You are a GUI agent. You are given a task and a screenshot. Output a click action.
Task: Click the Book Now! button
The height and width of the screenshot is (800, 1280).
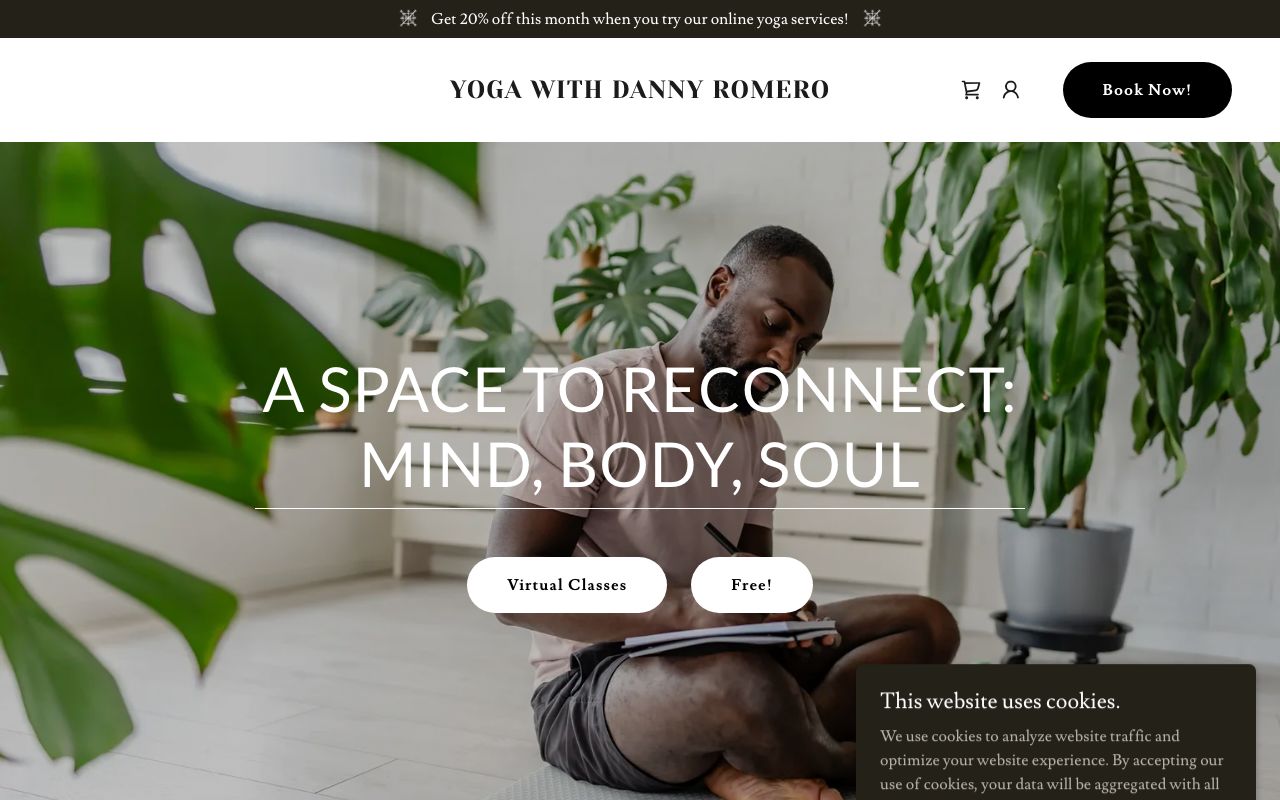pos(1147,90)
